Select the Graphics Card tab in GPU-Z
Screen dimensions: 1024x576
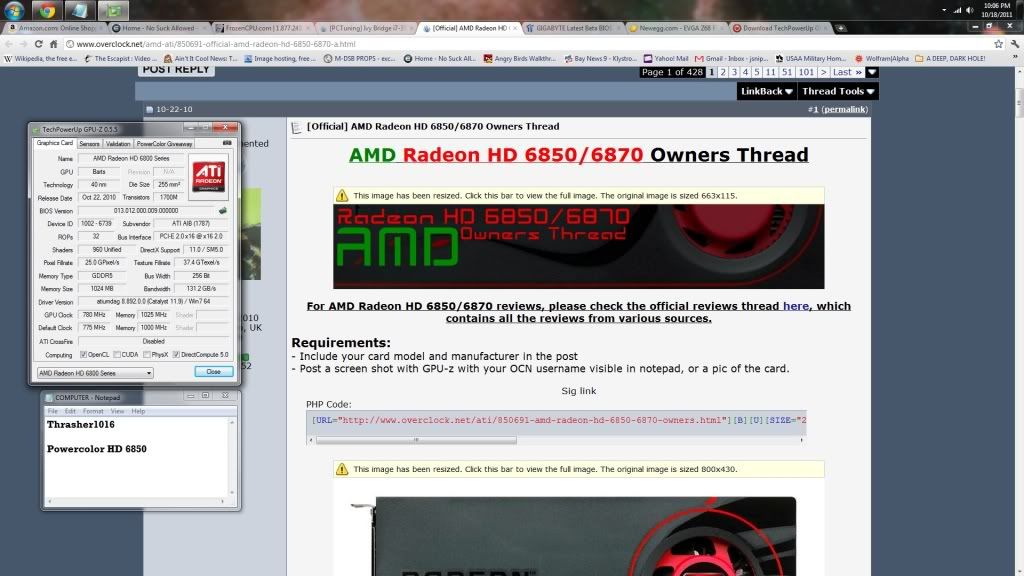click(55, 143)
